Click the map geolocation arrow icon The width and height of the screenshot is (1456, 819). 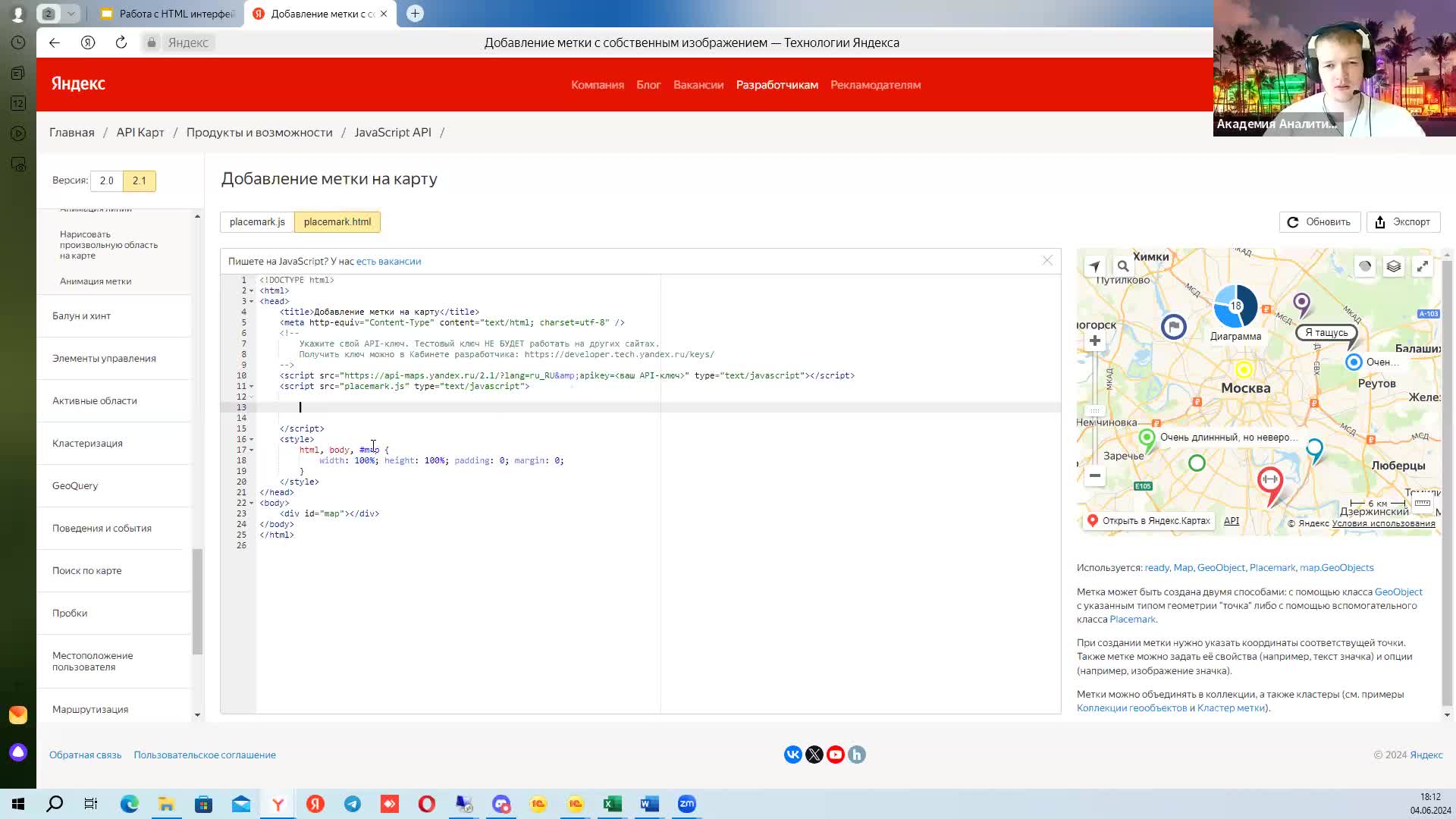click(1094, 266)
